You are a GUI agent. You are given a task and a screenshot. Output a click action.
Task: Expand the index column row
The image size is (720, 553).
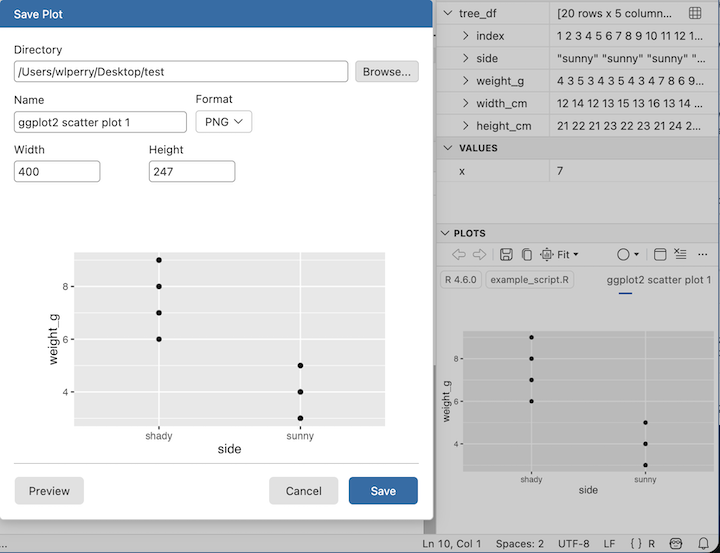[466, 36]
